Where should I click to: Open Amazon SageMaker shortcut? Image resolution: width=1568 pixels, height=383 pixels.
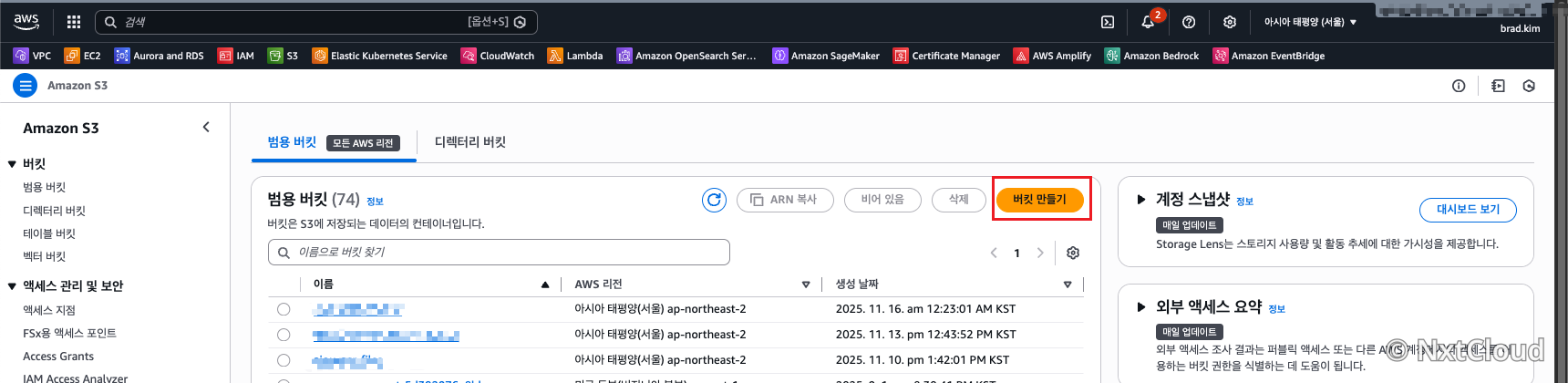point(826,56)
